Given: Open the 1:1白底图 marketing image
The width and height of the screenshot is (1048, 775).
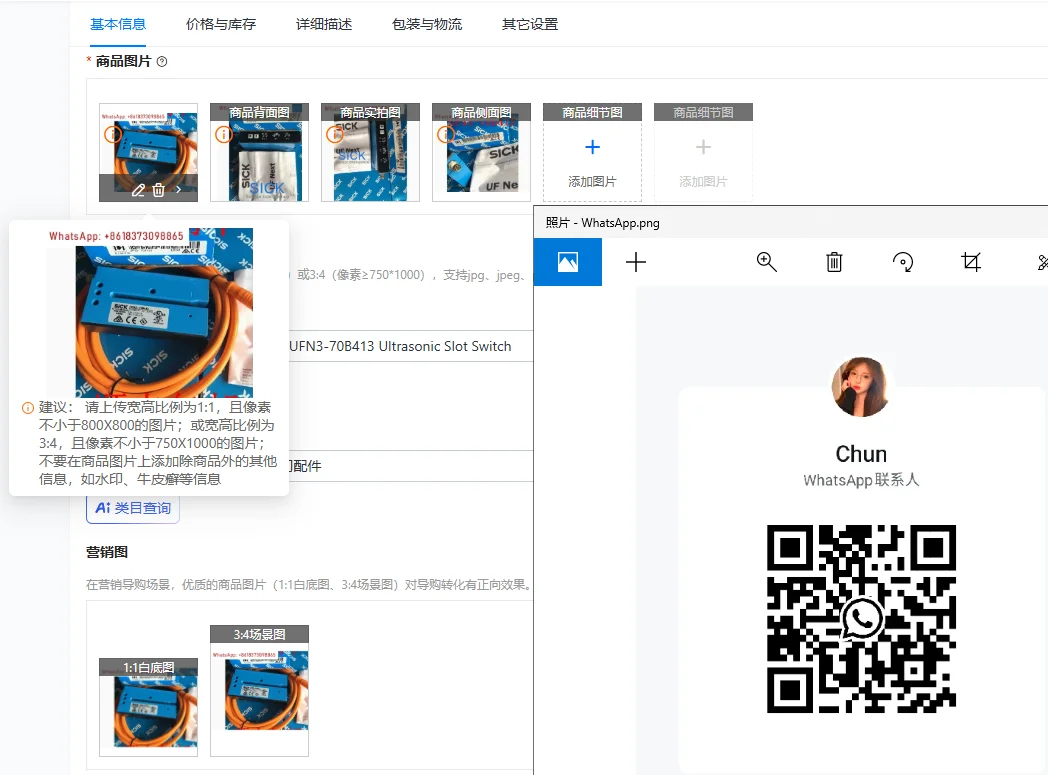Looking at the screenshot, I should point(148,708).
